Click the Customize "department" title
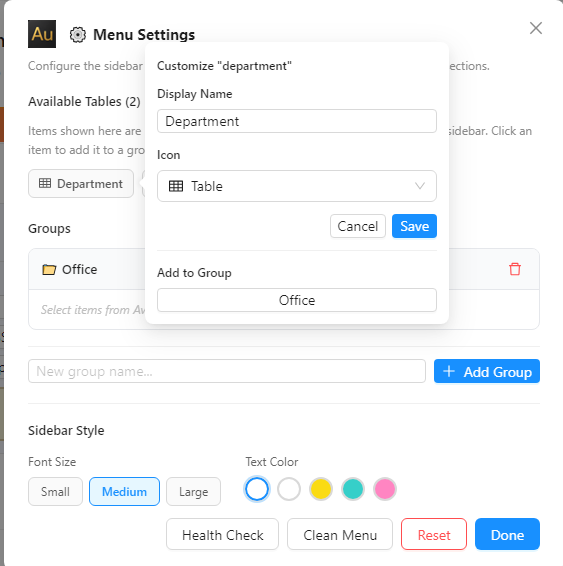Viewport: 563px width, 566px height. [x=224, y=66]
